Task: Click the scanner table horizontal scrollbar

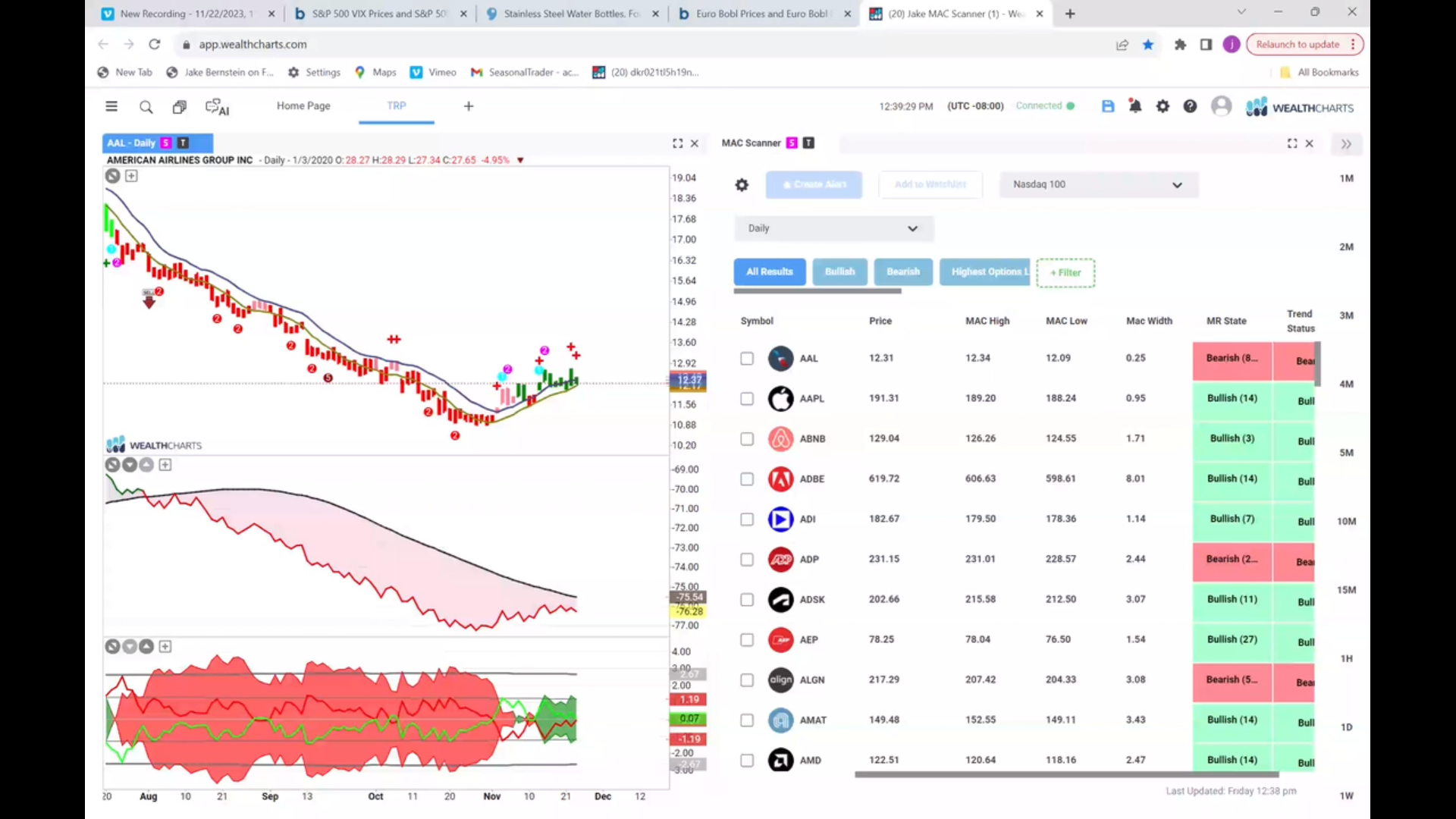Action: point(1066,775)
